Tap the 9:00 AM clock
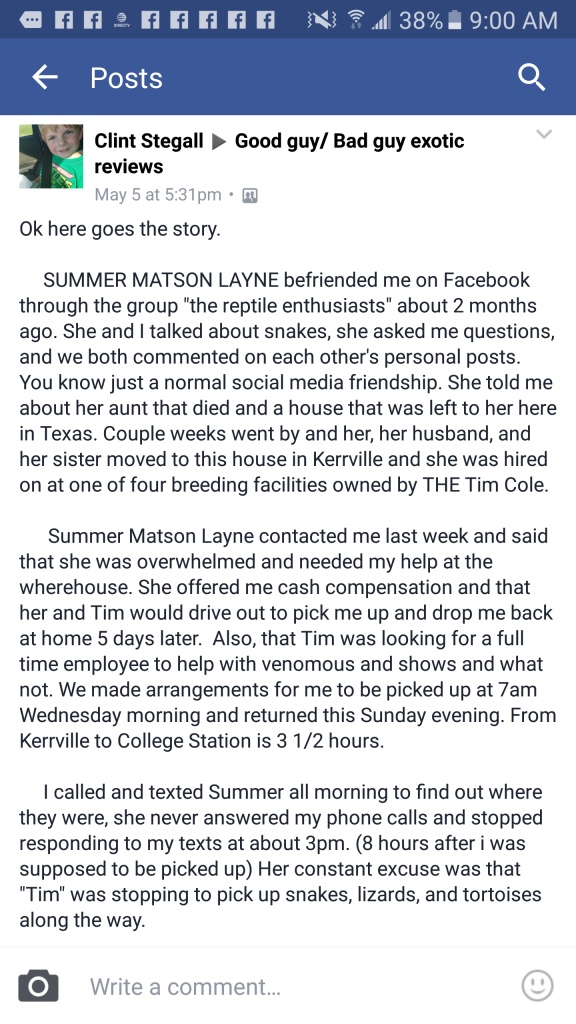 514,20
